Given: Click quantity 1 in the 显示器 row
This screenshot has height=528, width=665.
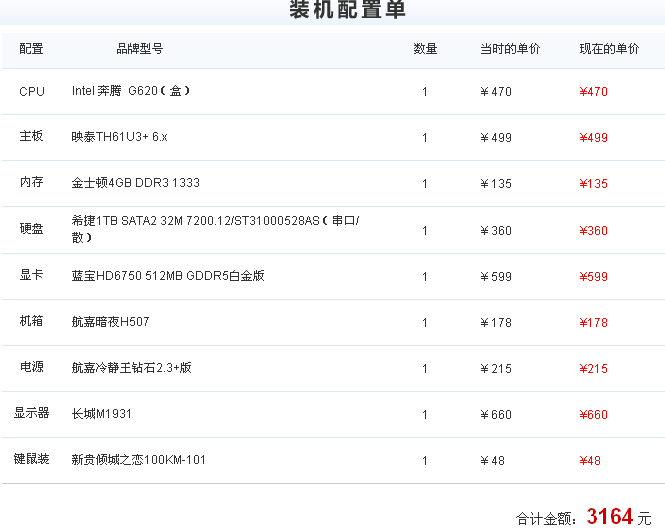Looking at the screenshot, I should tap(425, 415).
